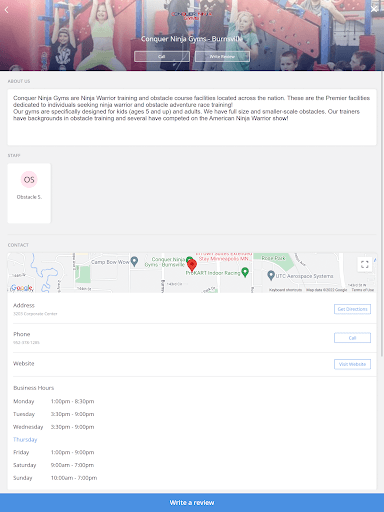Select Monday hours 1:00pm - 8:30pm

72,401
